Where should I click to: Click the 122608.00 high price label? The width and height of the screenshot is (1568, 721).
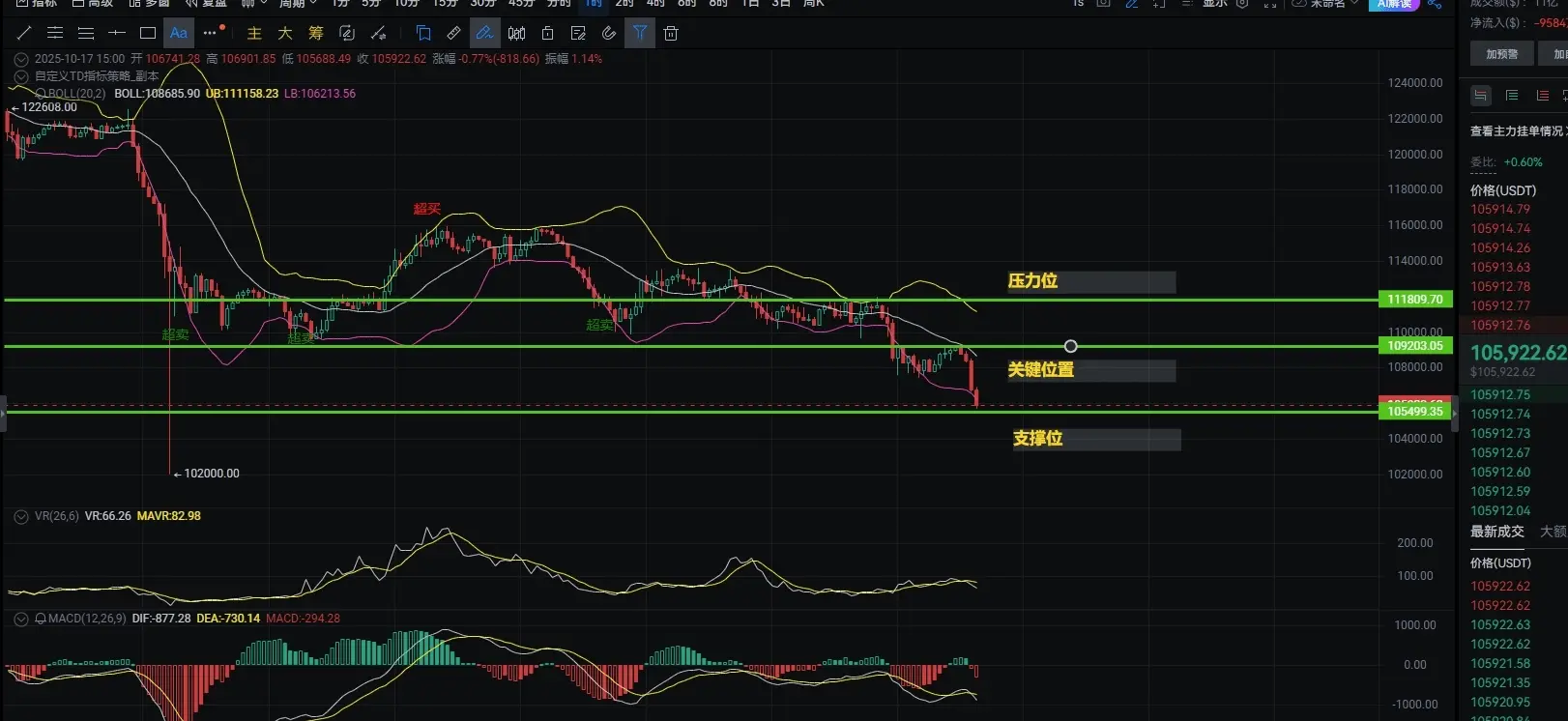[x=48, y=107]
